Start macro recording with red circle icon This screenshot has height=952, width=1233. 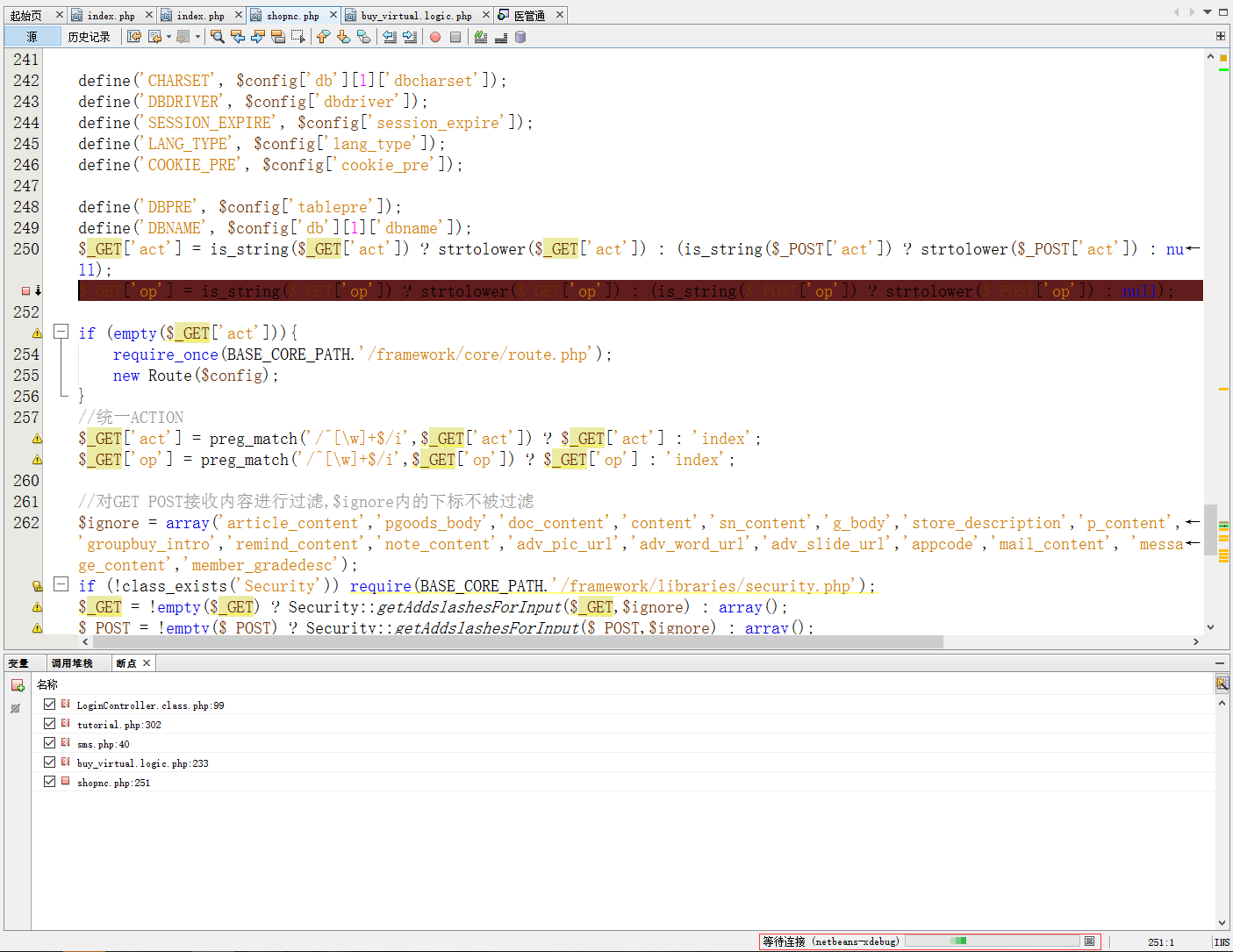click(x=434, y=37)
